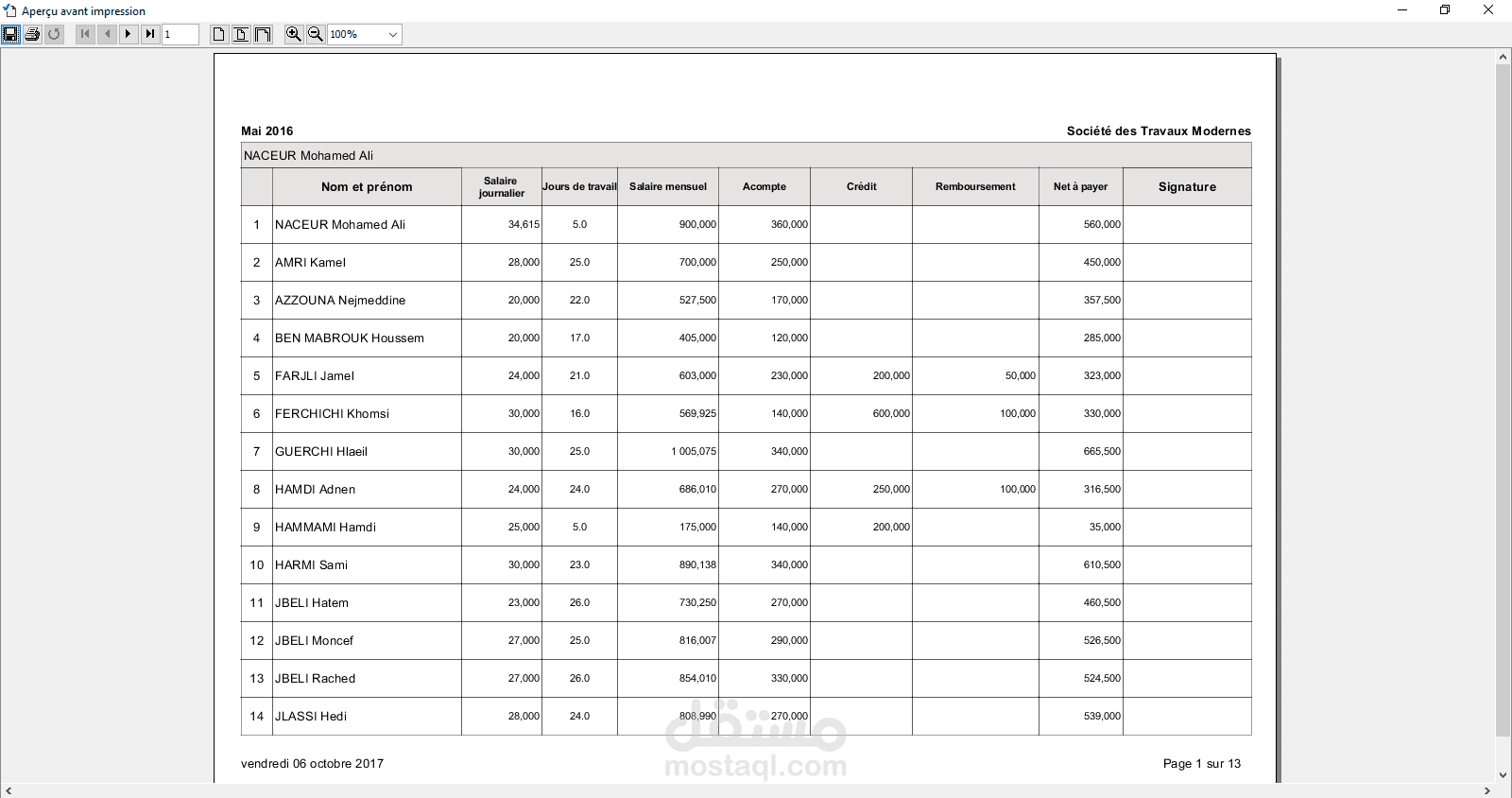Click the name 'HAMDI Adnen'
This screenshot has width=1512, height=798.
316,489
